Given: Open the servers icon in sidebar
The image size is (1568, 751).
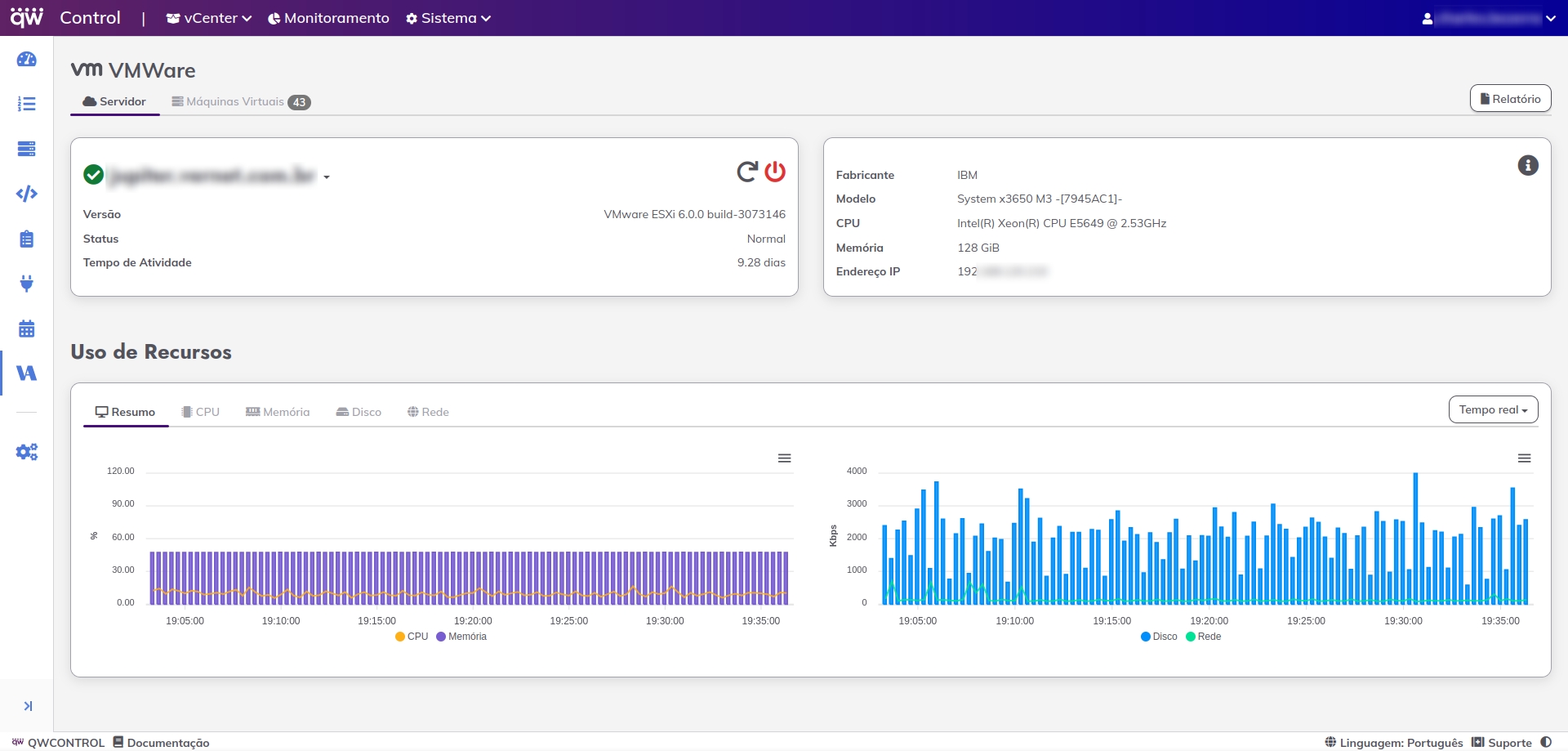Looking at the screenshot, I should point(26,149).
